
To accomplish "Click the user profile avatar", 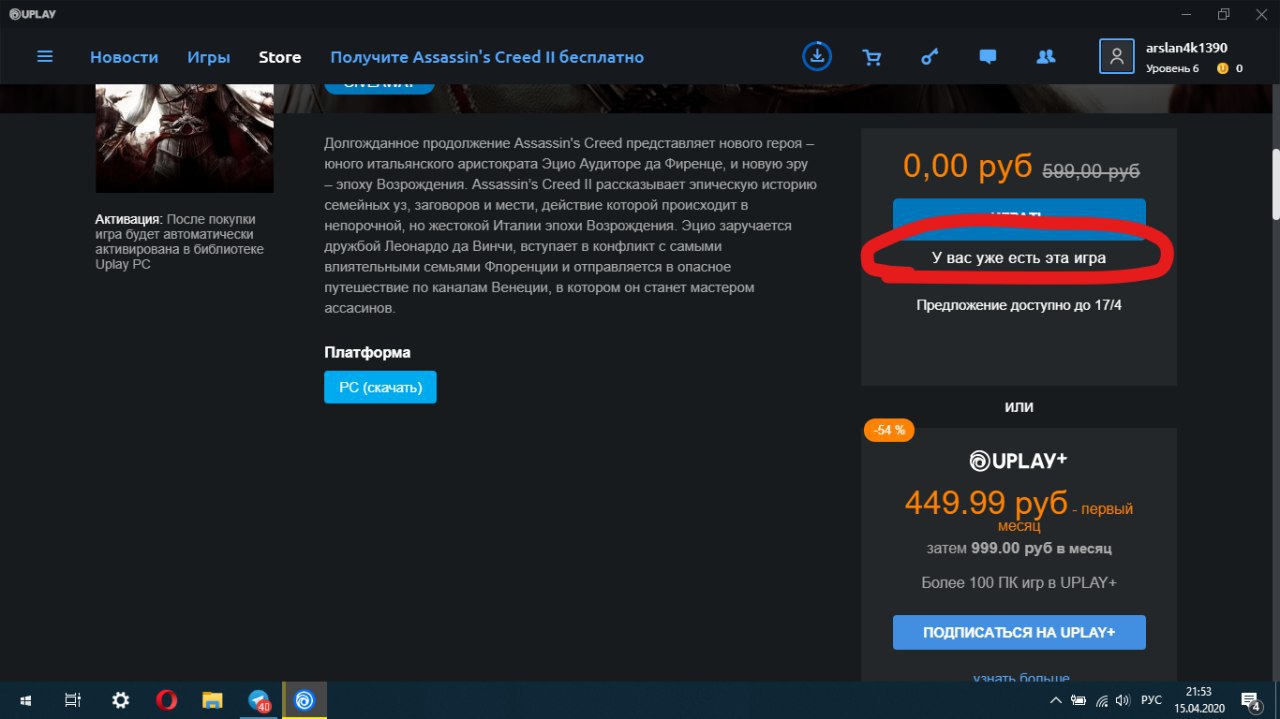I will tap(1116, 56).
